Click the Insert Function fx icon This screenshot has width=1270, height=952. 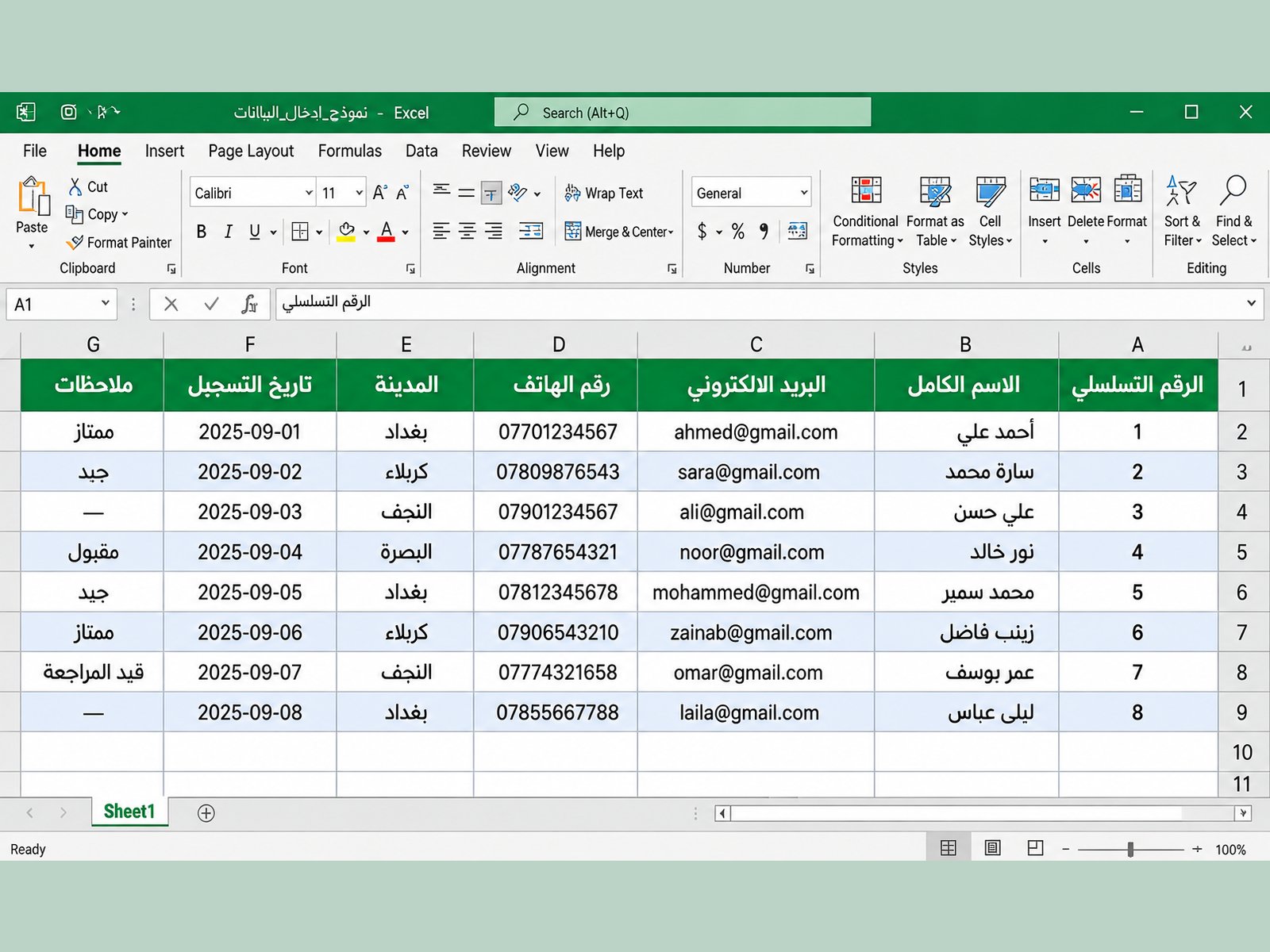249,304
